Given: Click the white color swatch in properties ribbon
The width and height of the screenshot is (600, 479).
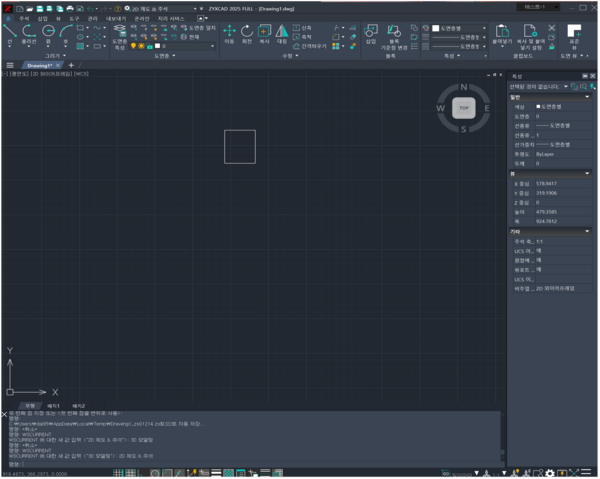Looking at the screenshot, I should [x=435, y=28].
